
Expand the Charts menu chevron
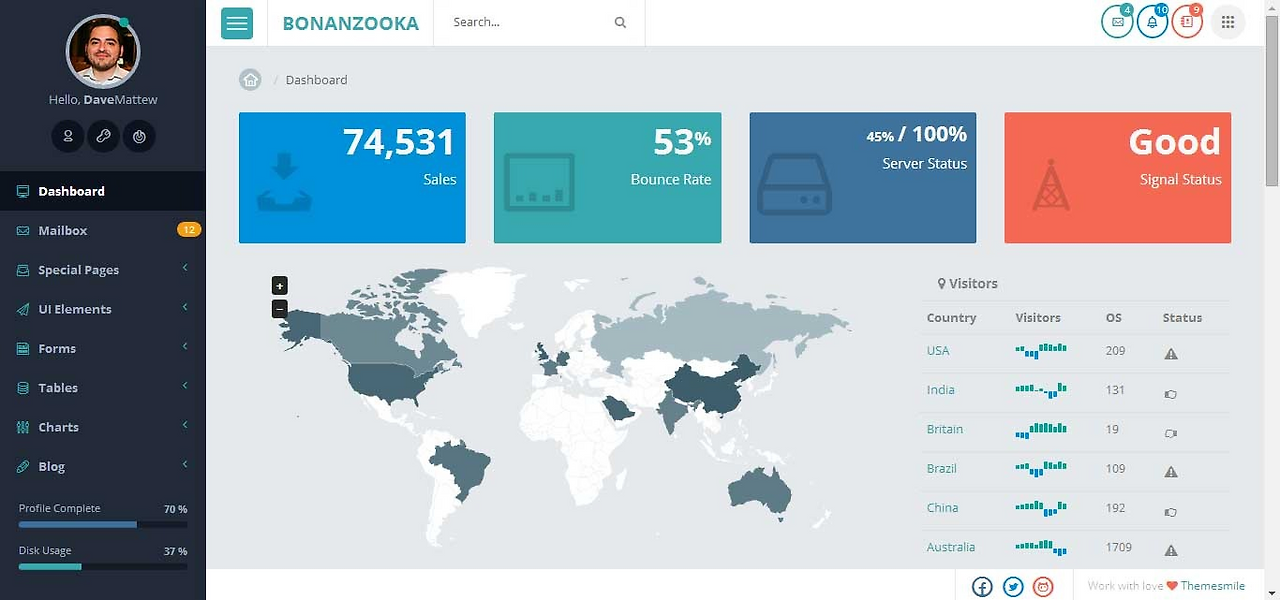(x=185, y=425)
